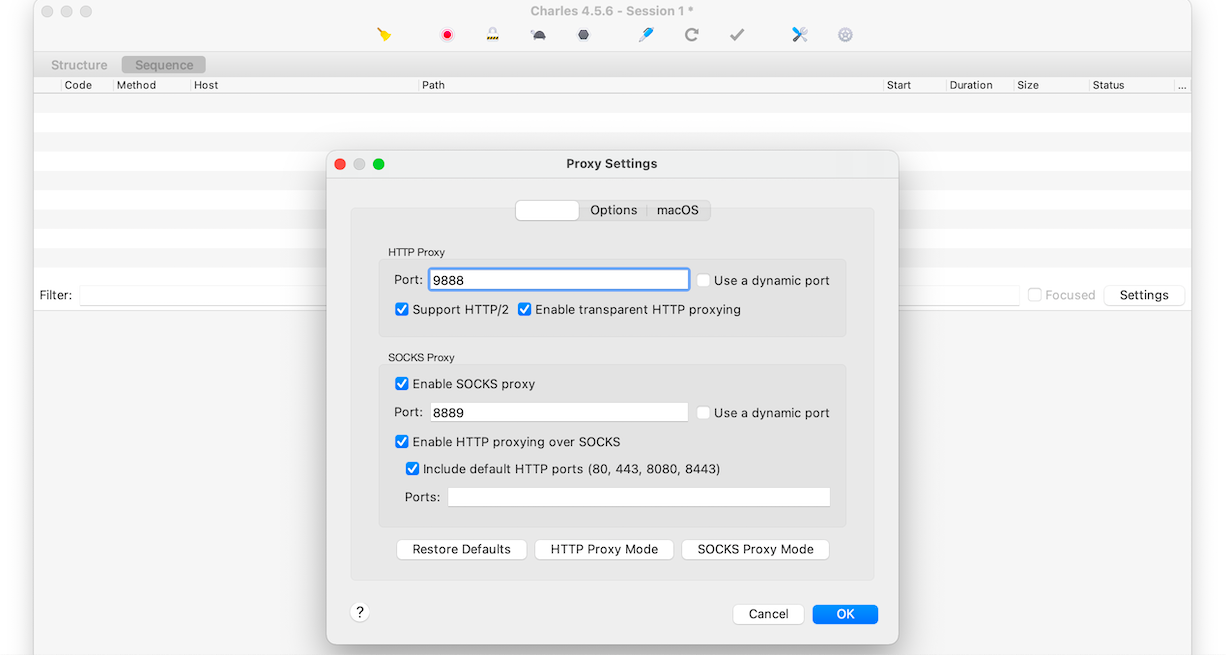
Task: Click SOCKS Proxy Mode button
Action: pos(755,549)
